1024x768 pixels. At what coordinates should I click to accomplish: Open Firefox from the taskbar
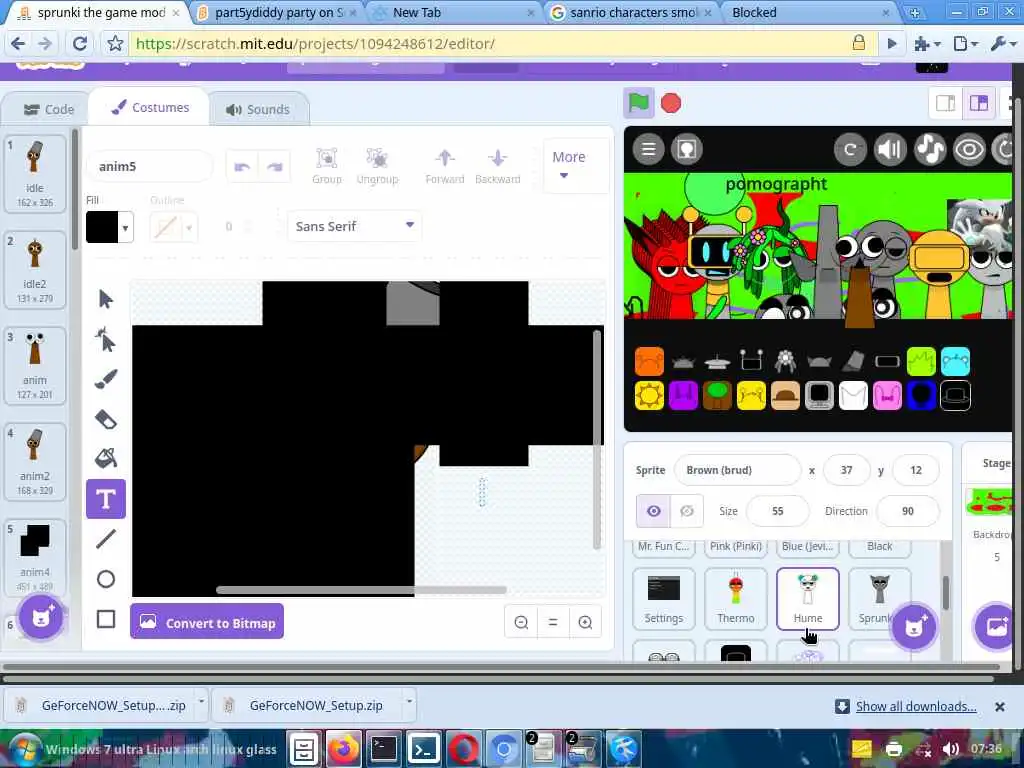click(344, 749)
